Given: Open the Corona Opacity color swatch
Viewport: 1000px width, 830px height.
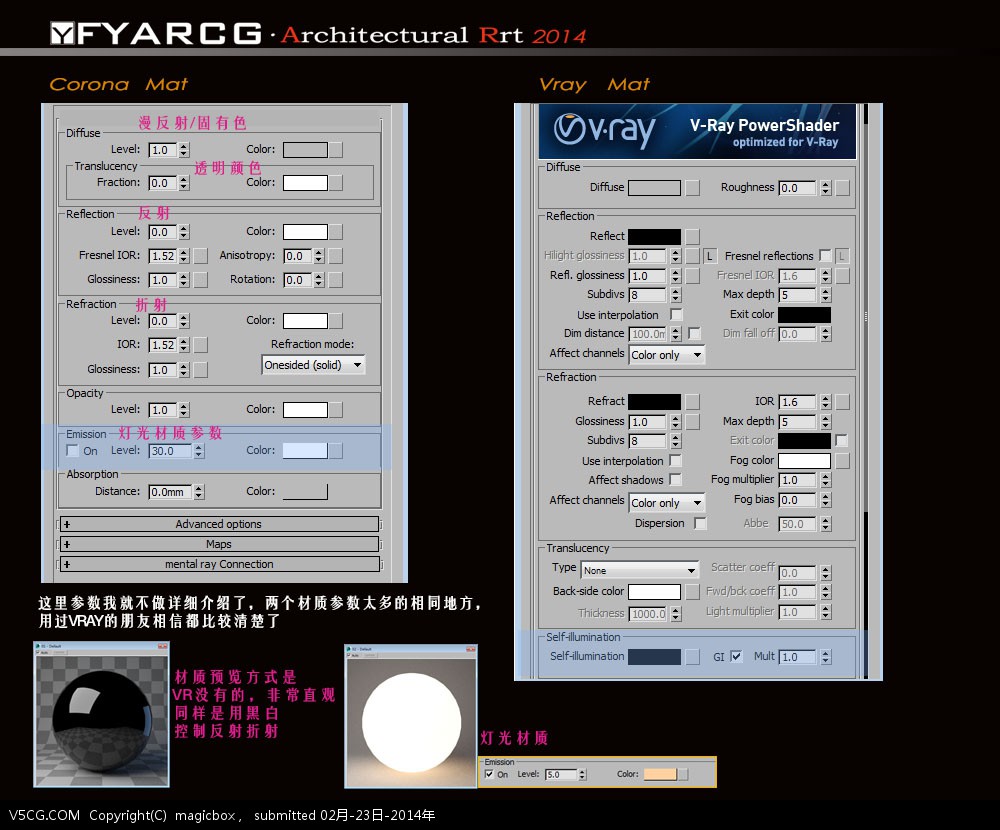Looking at the screenshot, I should click(x=305, y=410).
